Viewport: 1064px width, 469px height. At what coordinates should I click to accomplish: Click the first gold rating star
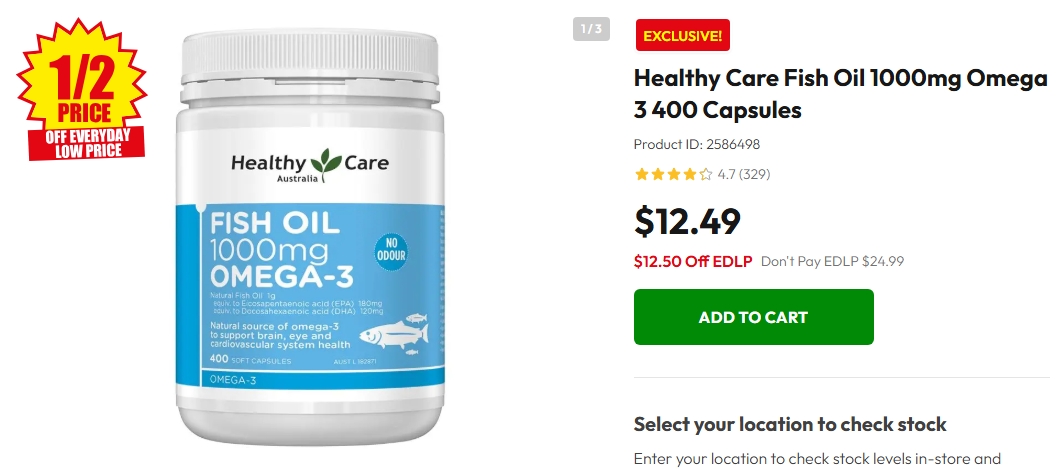tap(641, 174)
